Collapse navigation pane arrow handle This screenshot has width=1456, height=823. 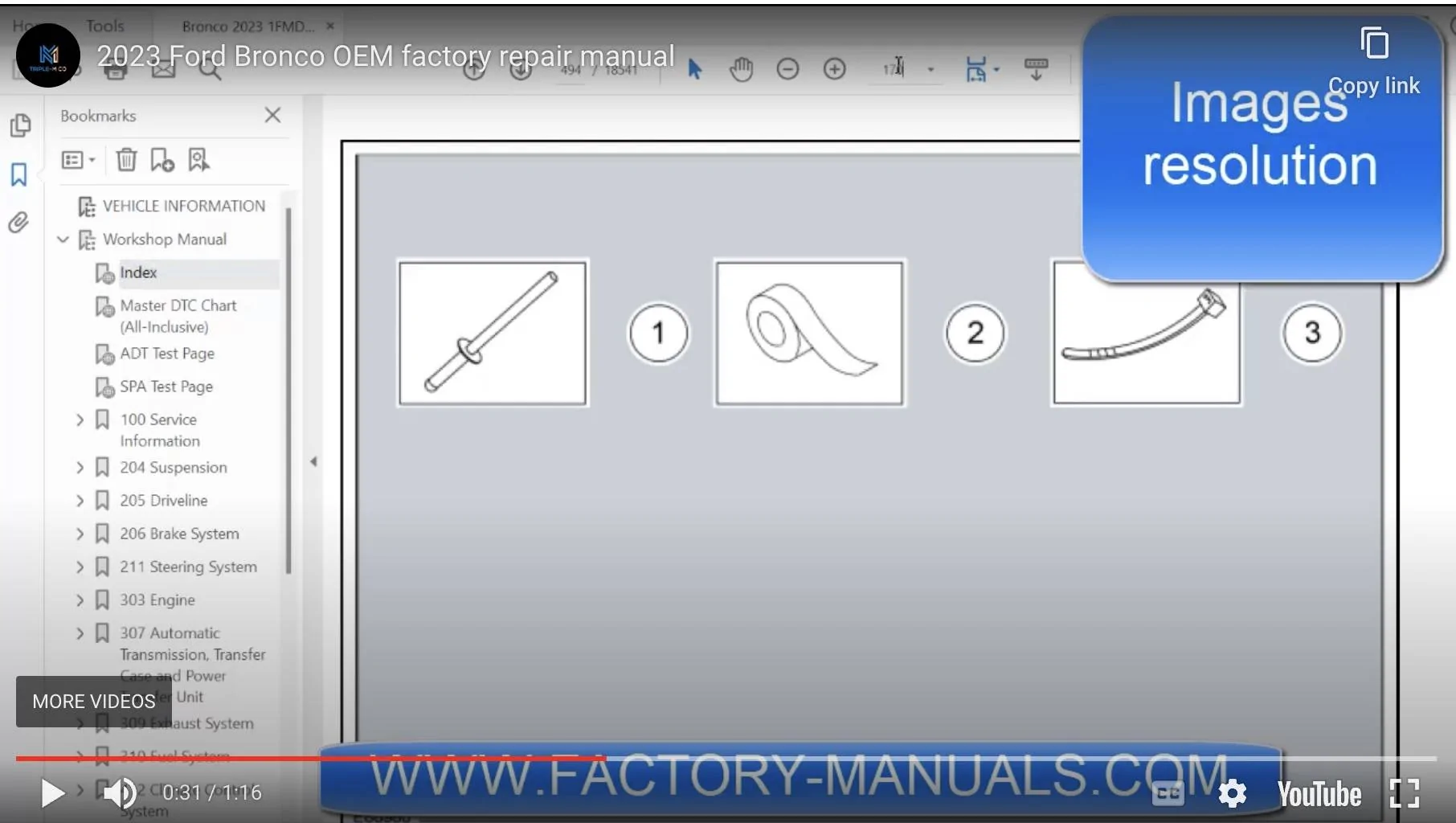pos(313,461)
